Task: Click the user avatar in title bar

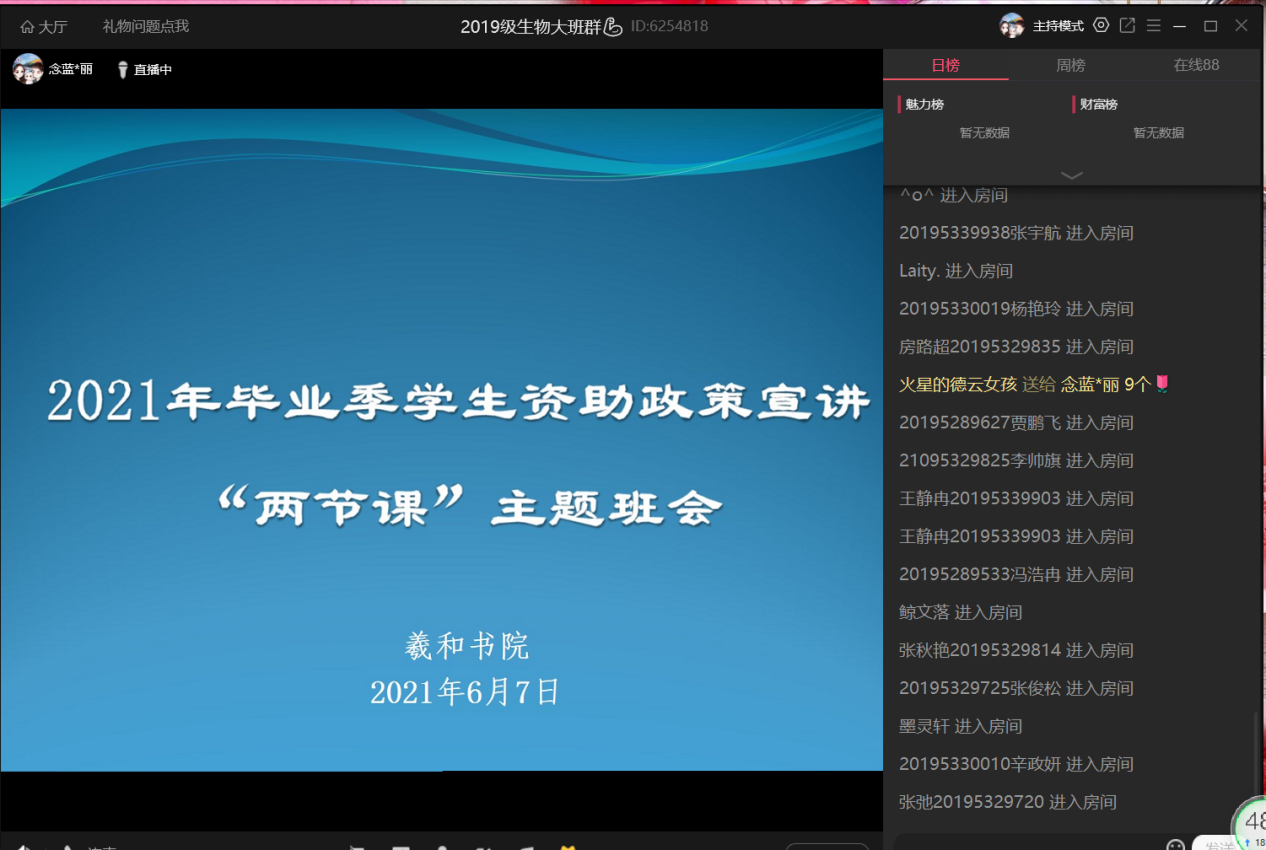Action: click(x=1012, y=26)
